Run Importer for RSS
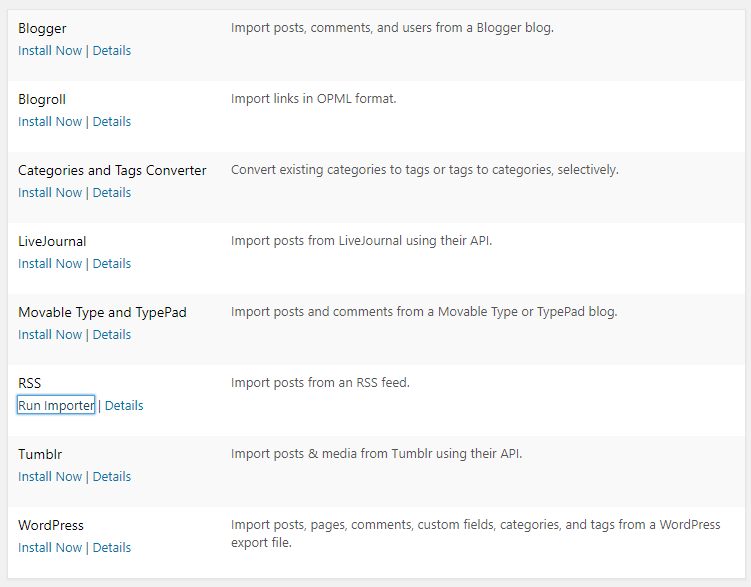 click(56, 406)
